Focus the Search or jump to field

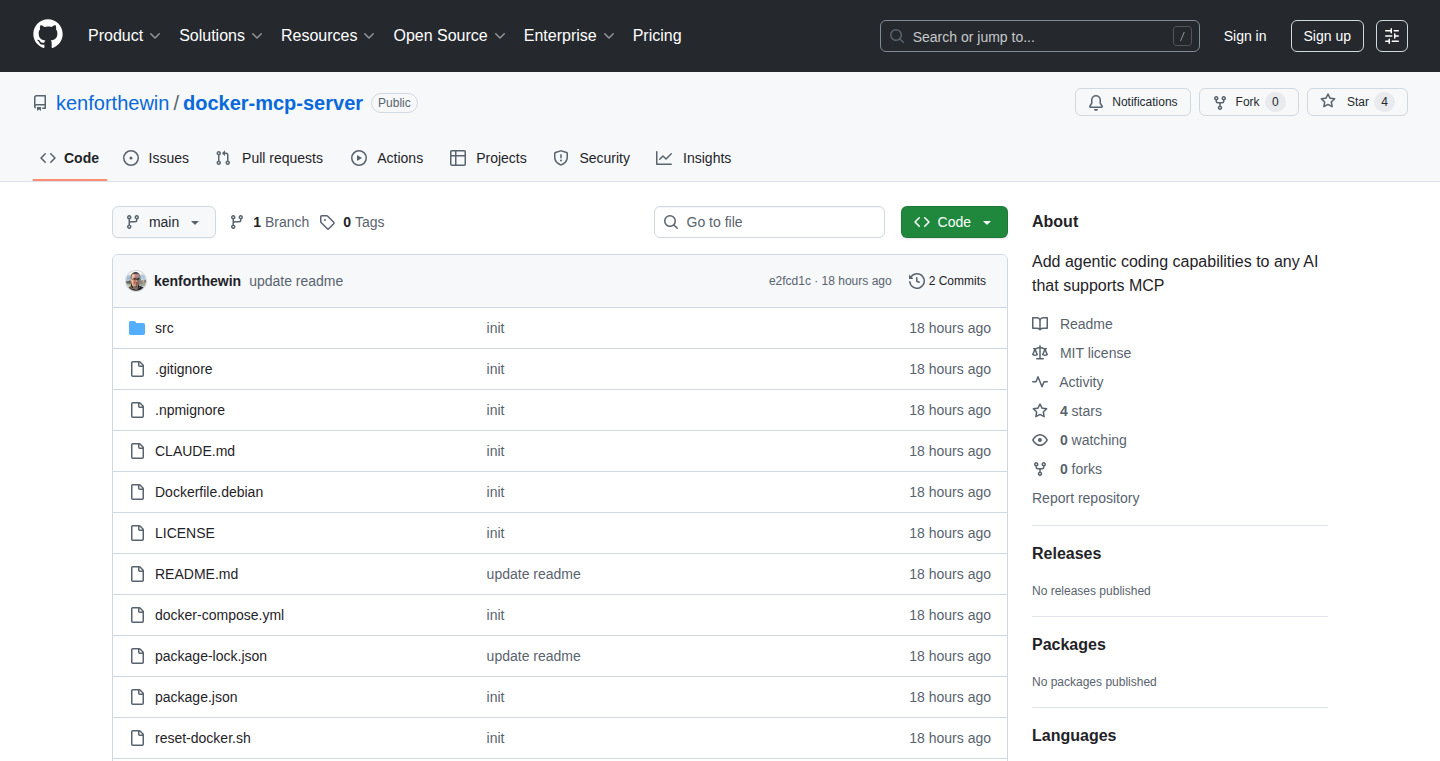[x=1040, y=36]
